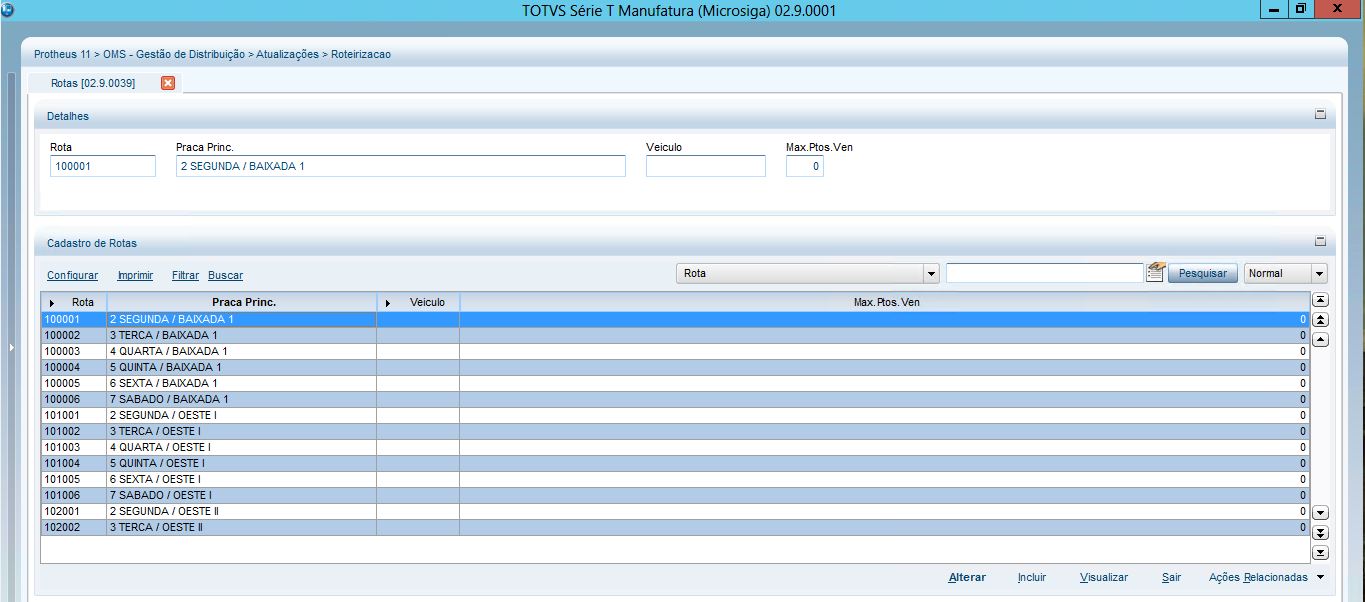Page up in the routes grid

pos(1320,319)
